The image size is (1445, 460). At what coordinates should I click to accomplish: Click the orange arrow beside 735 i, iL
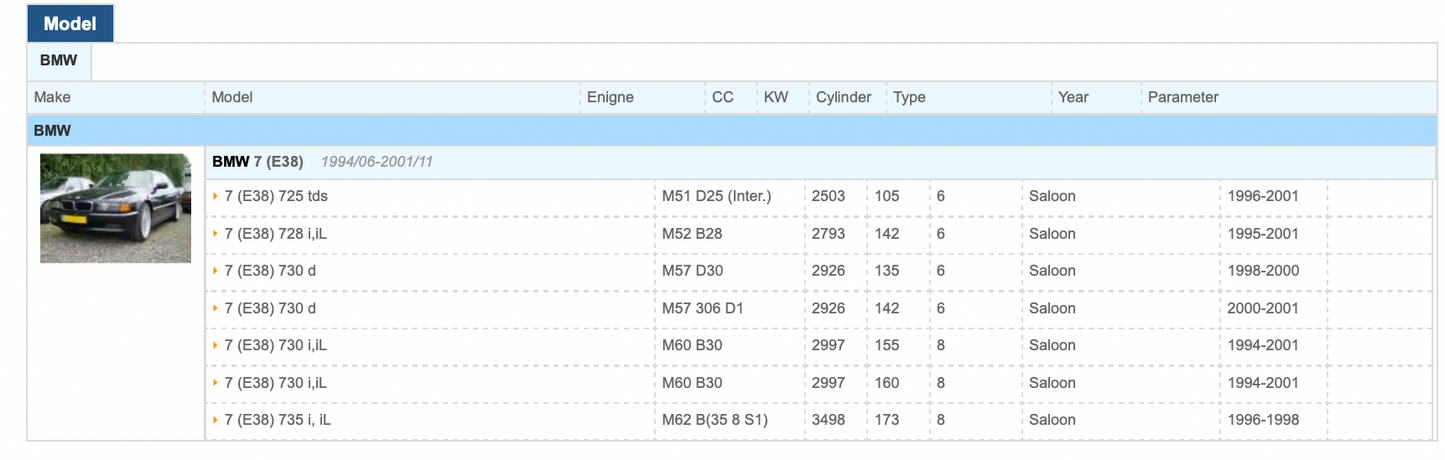(216, 421)
